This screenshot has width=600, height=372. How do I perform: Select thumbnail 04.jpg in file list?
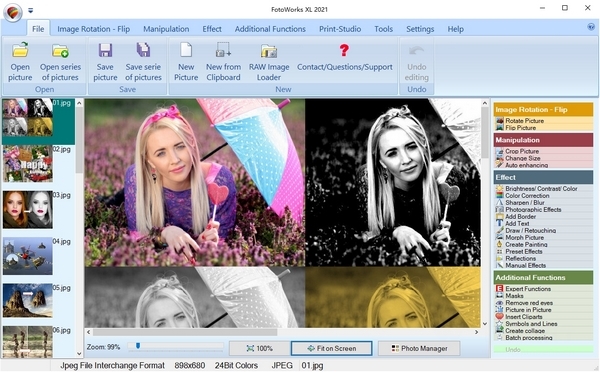28,256
